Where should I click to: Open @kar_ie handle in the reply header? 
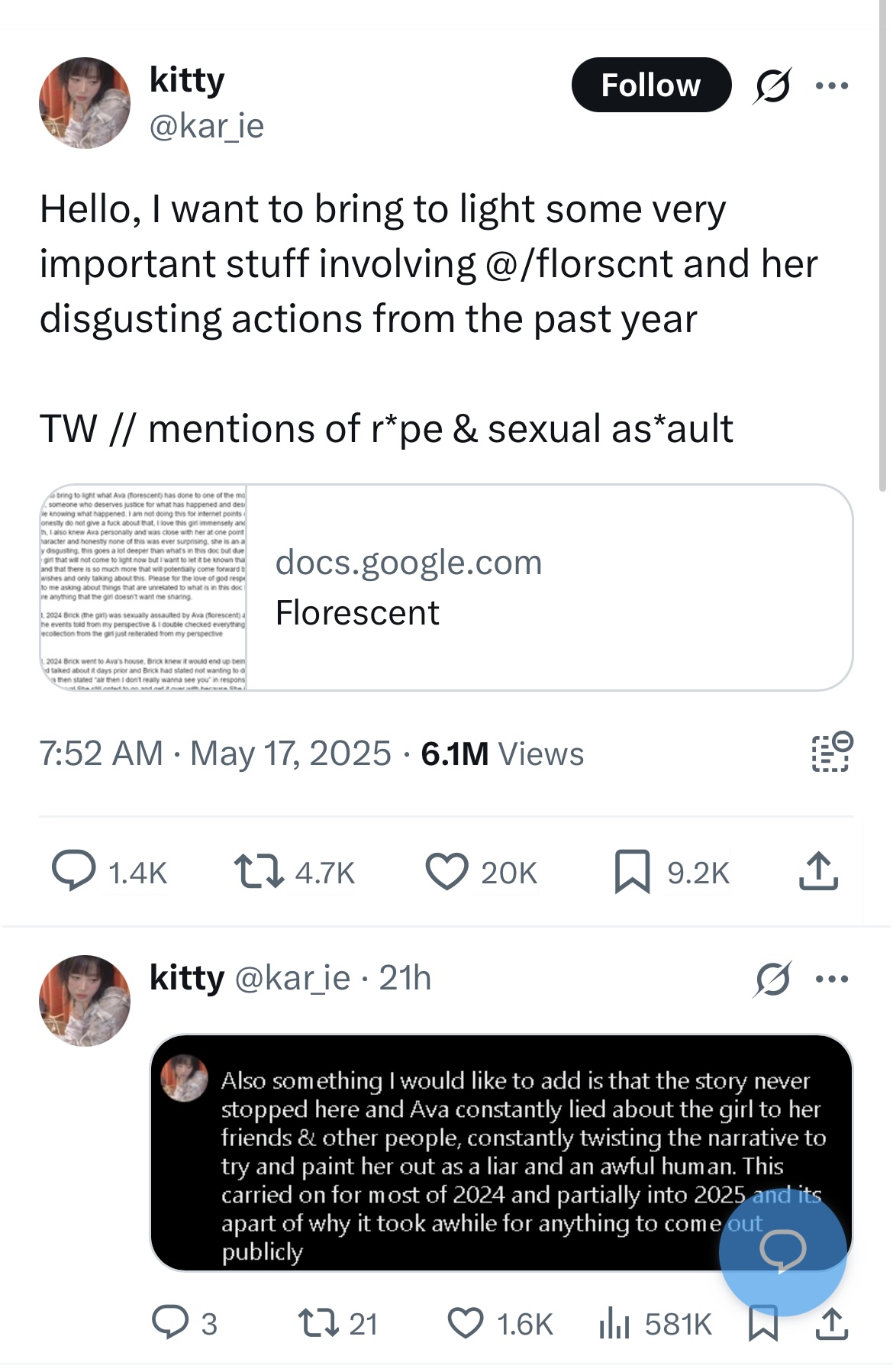pos(292,977)
